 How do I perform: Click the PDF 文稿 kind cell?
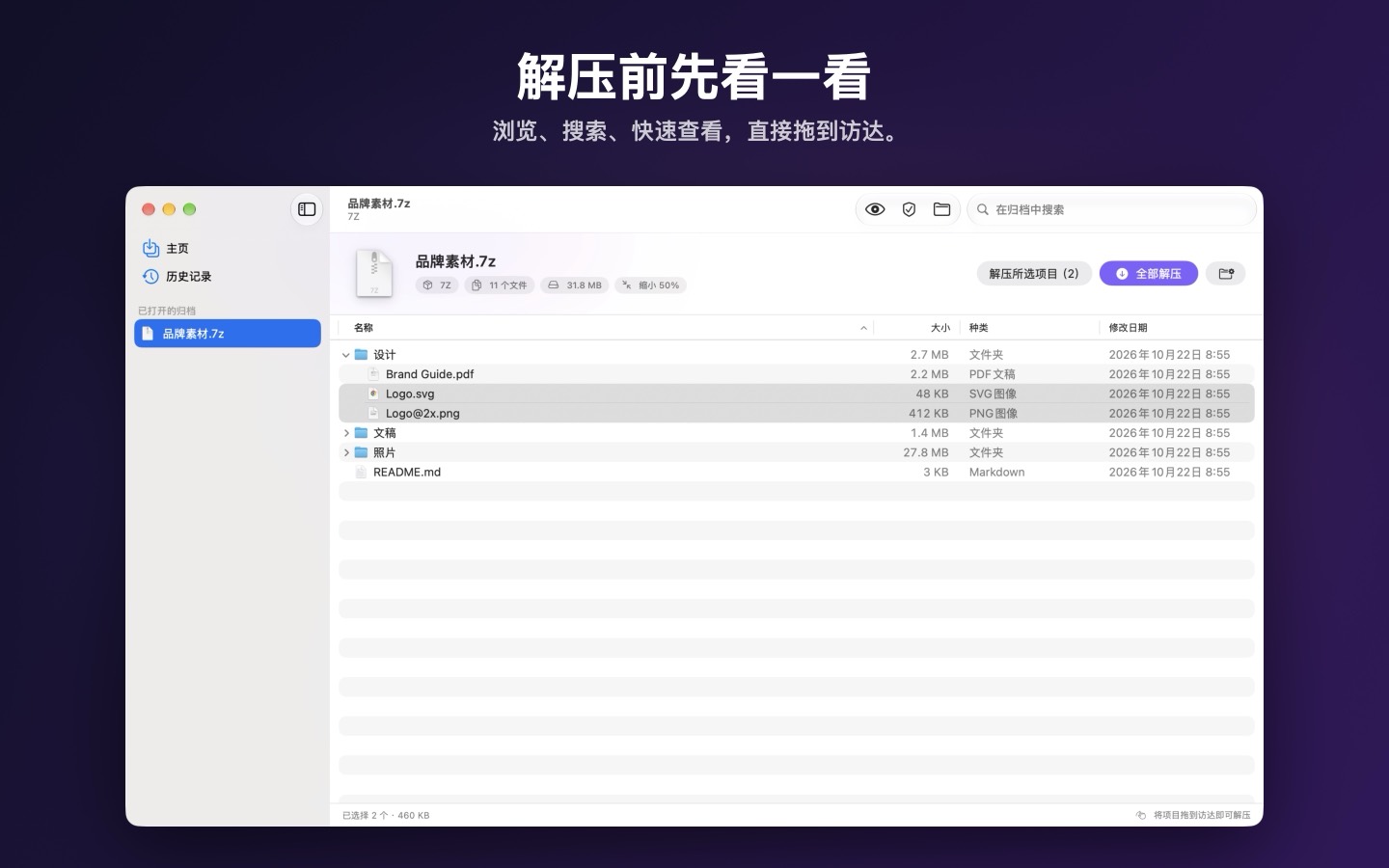[x=992, y=374]
